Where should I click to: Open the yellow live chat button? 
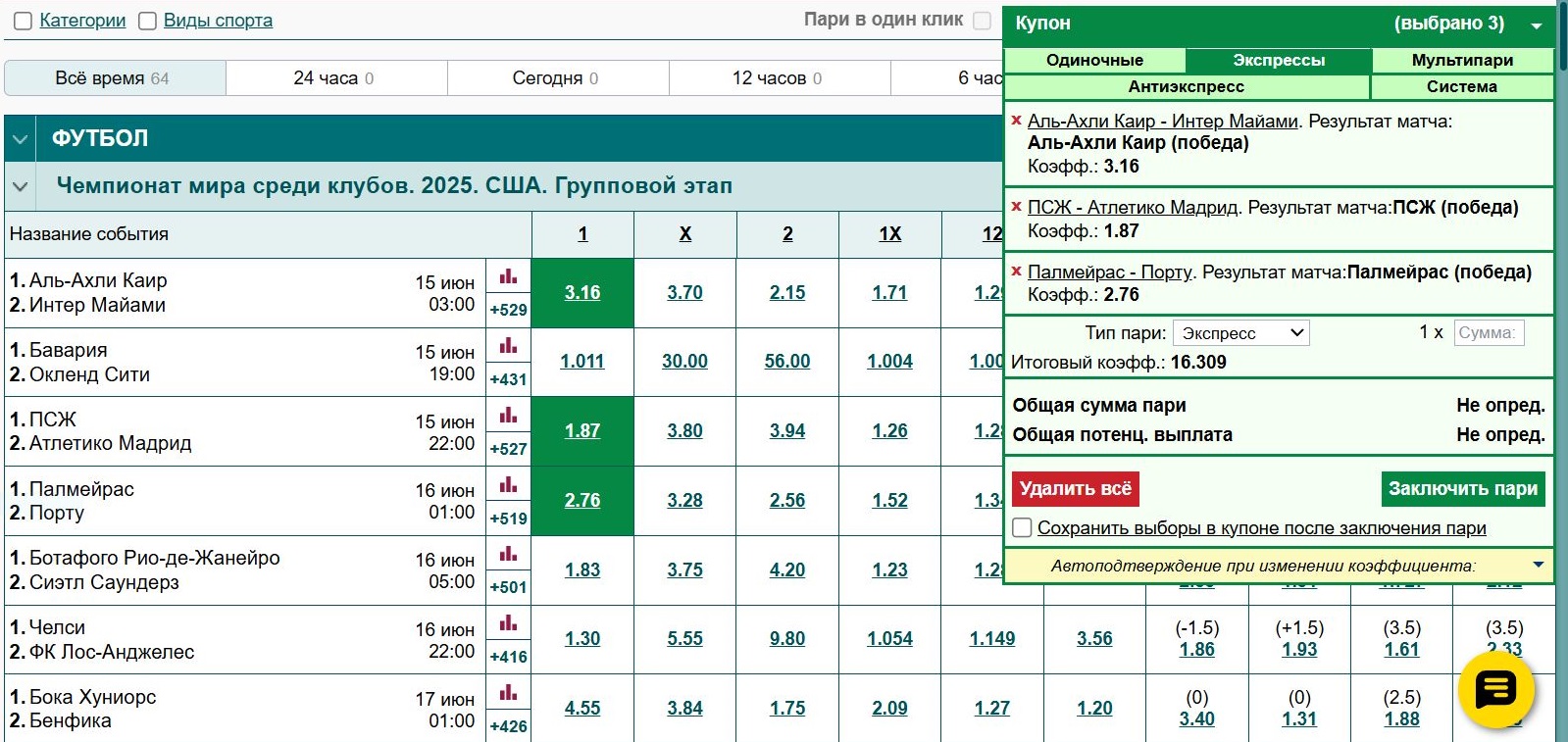[x=1495, y=690]
